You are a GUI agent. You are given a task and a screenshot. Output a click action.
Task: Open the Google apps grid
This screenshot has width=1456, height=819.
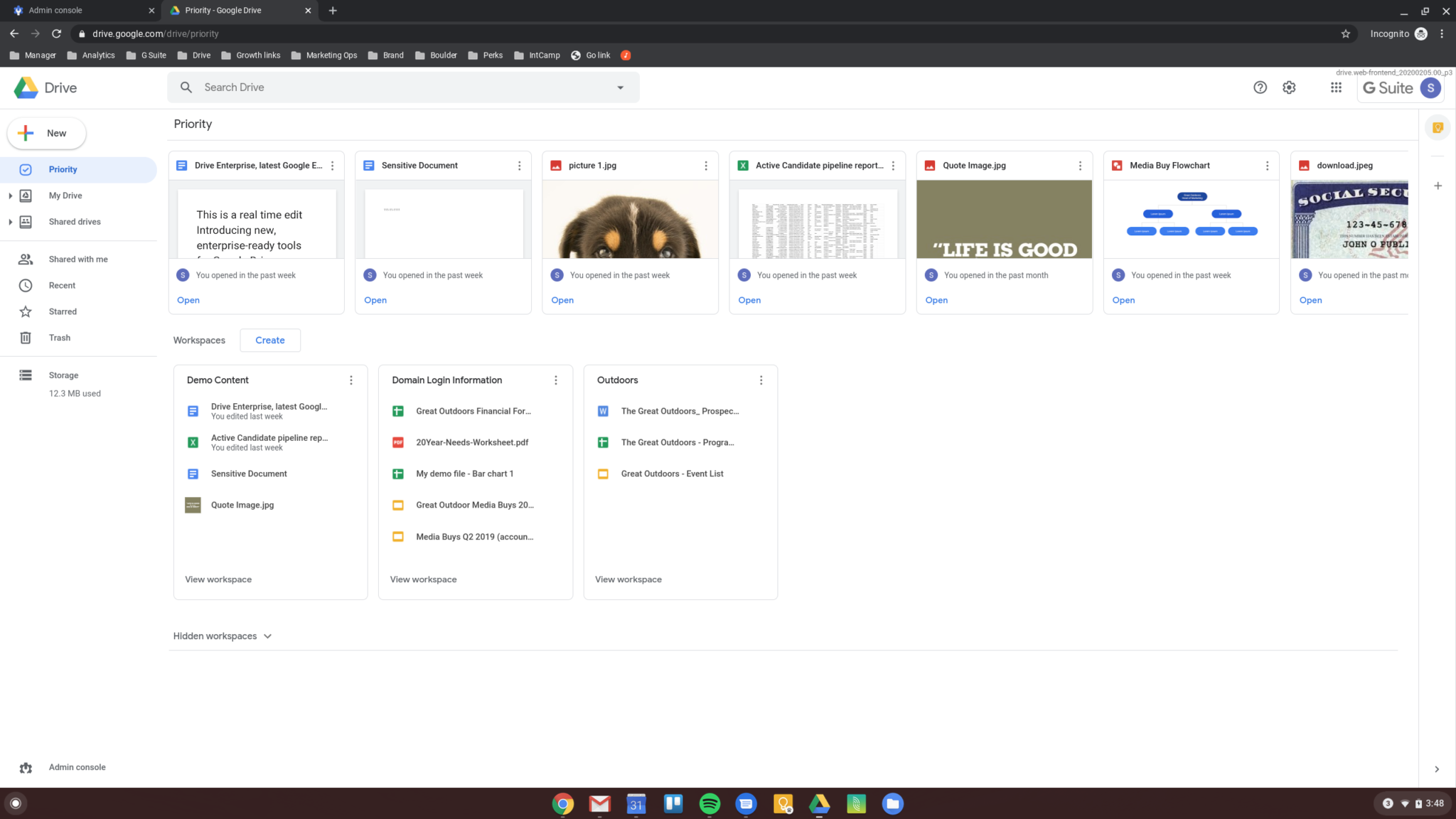tap(1336, 87)
